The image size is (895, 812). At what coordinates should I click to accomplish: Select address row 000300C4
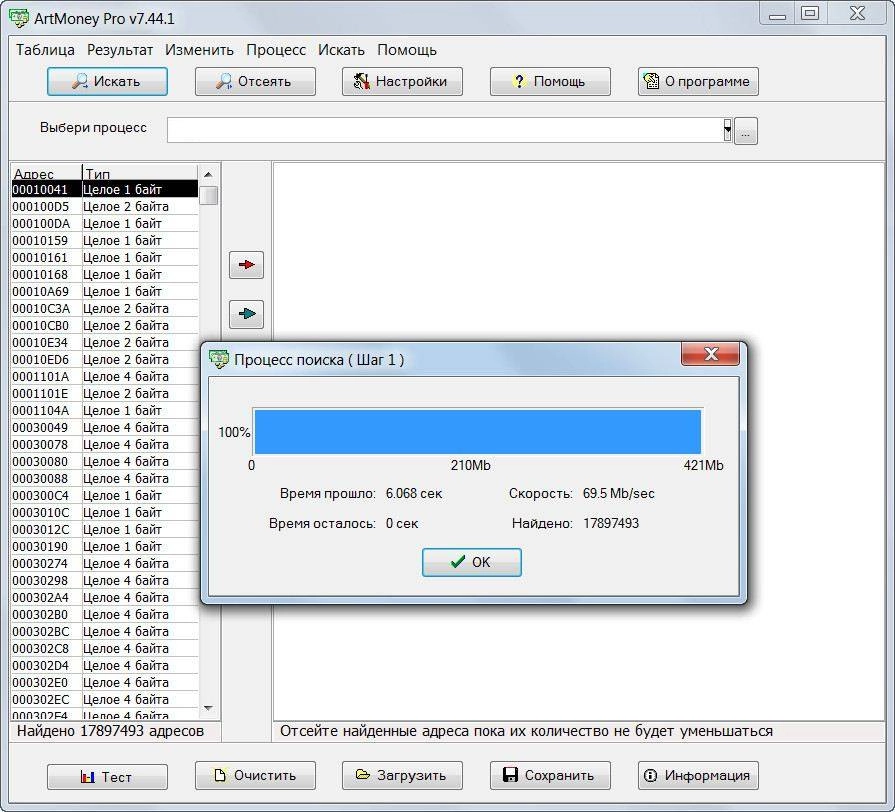(x=105, y=496)
